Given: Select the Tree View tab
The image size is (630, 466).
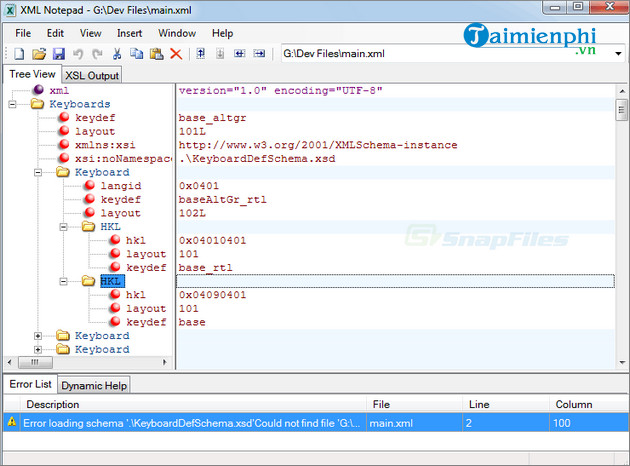Looking at the screenshot, I should tap(32, 74).
